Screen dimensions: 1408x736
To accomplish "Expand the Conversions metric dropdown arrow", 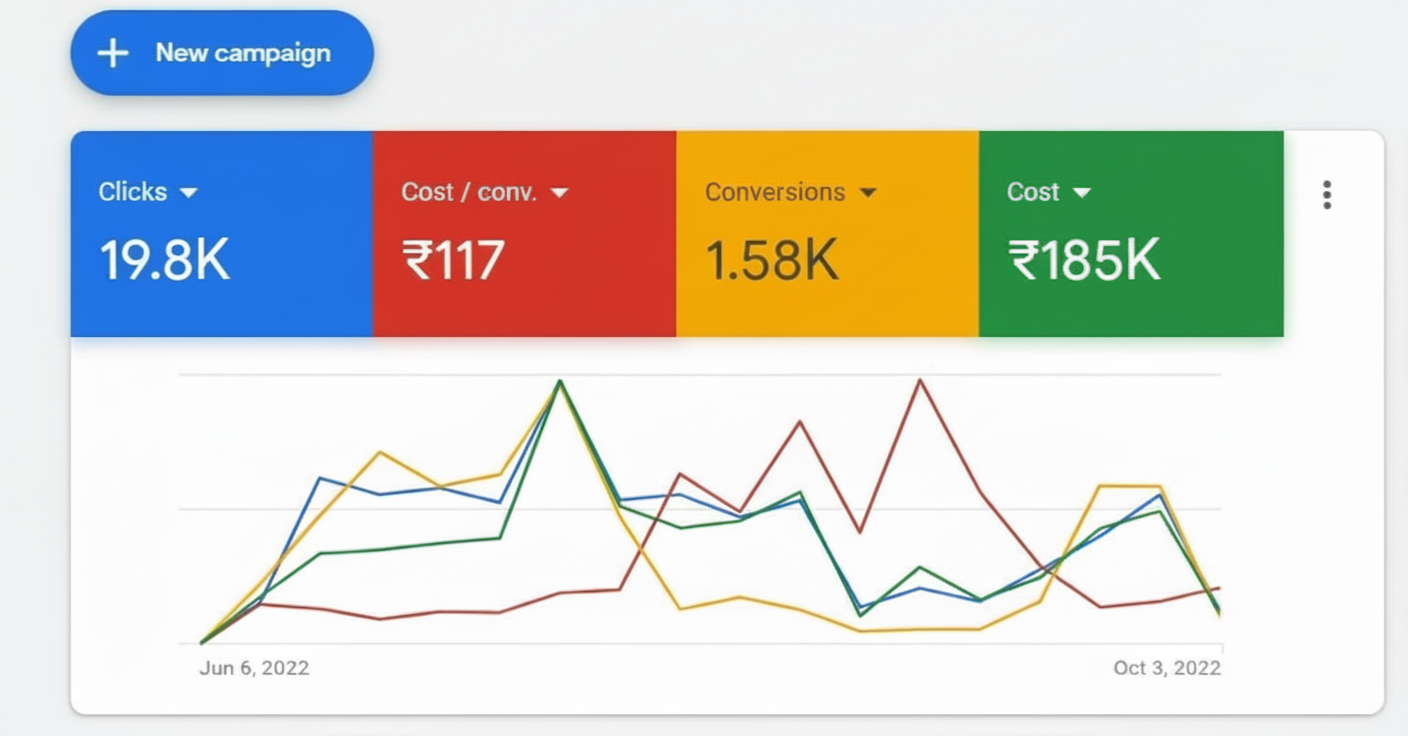I will tap(868, 193).
